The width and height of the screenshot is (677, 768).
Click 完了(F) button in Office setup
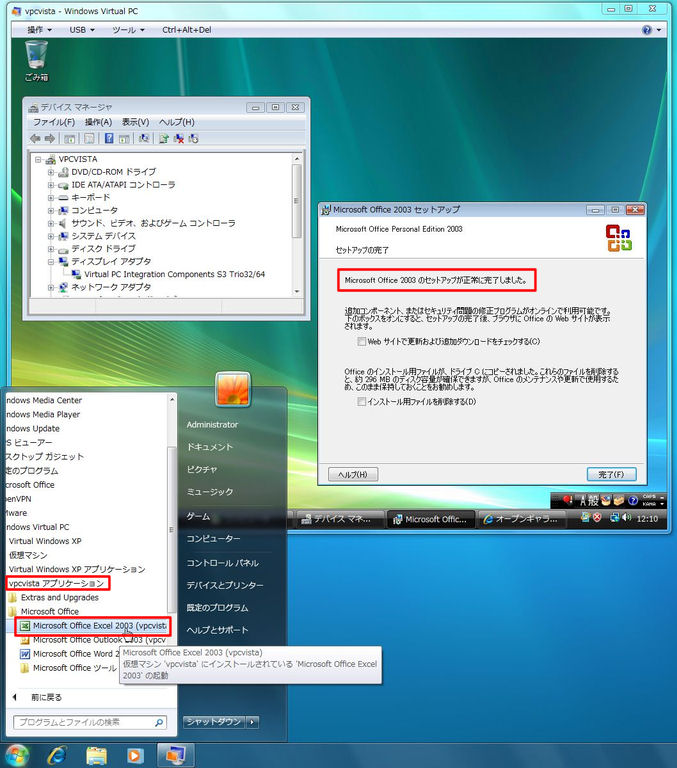(611, 474)
